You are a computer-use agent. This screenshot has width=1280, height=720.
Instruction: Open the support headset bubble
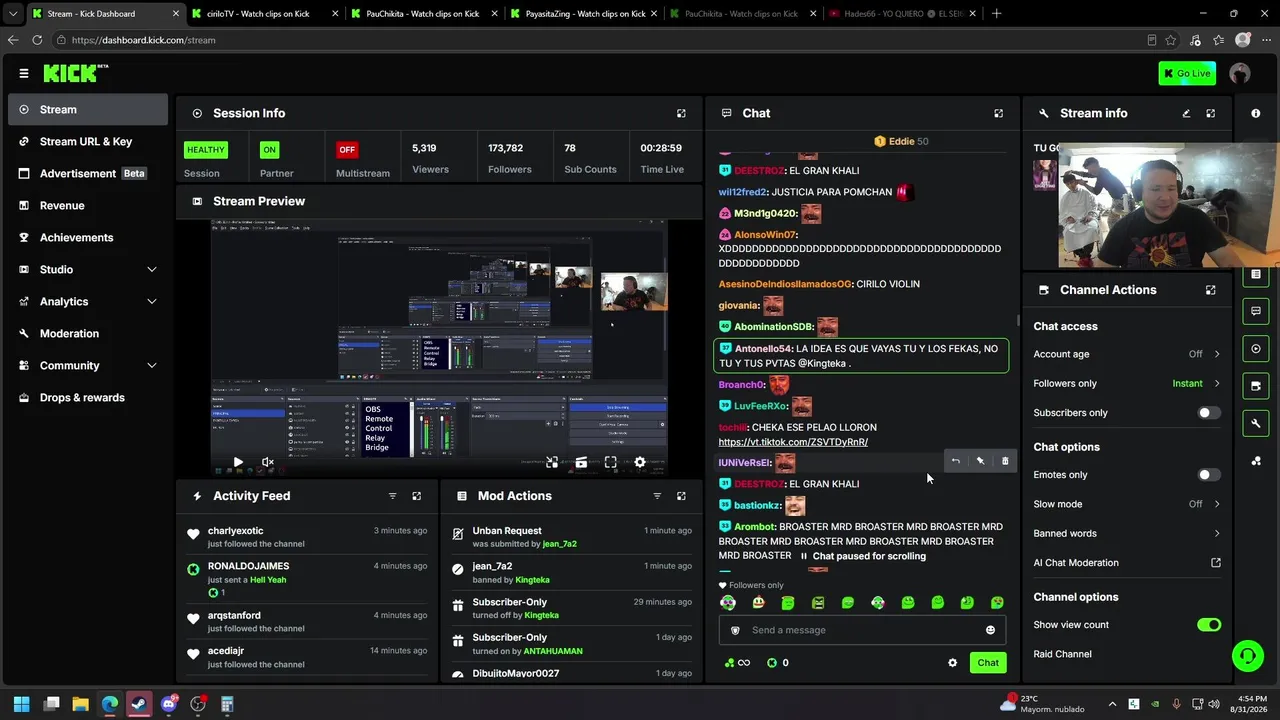coord(1247,656)
